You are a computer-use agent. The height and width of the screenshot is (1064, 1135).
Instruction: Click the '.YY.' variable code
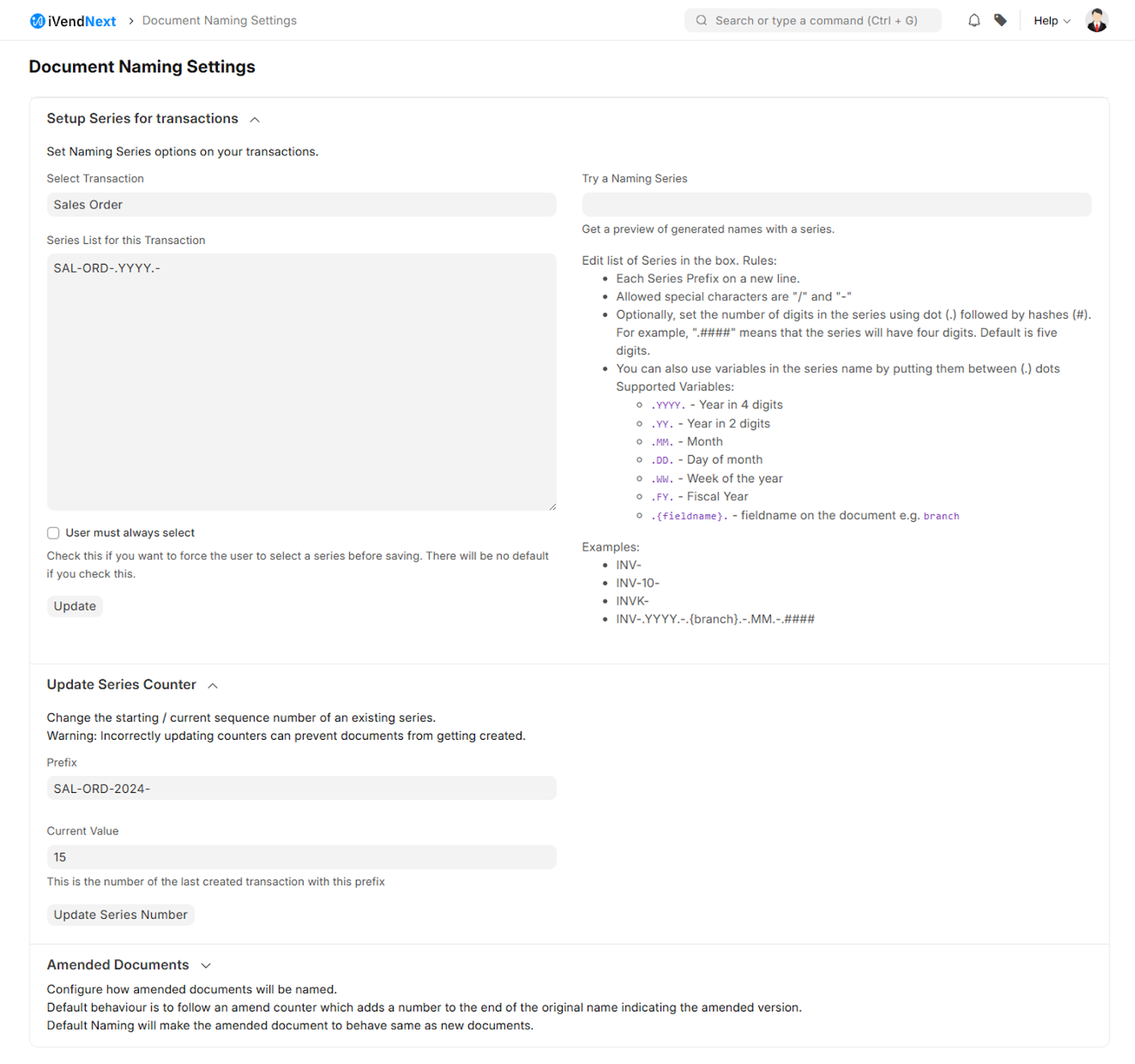tap(662, 423)
